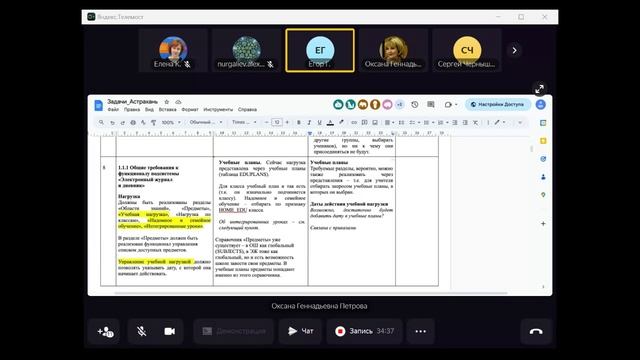Open Maps in the Docs side panel
This screenshot has width=640, height=360.
[543, 195]
